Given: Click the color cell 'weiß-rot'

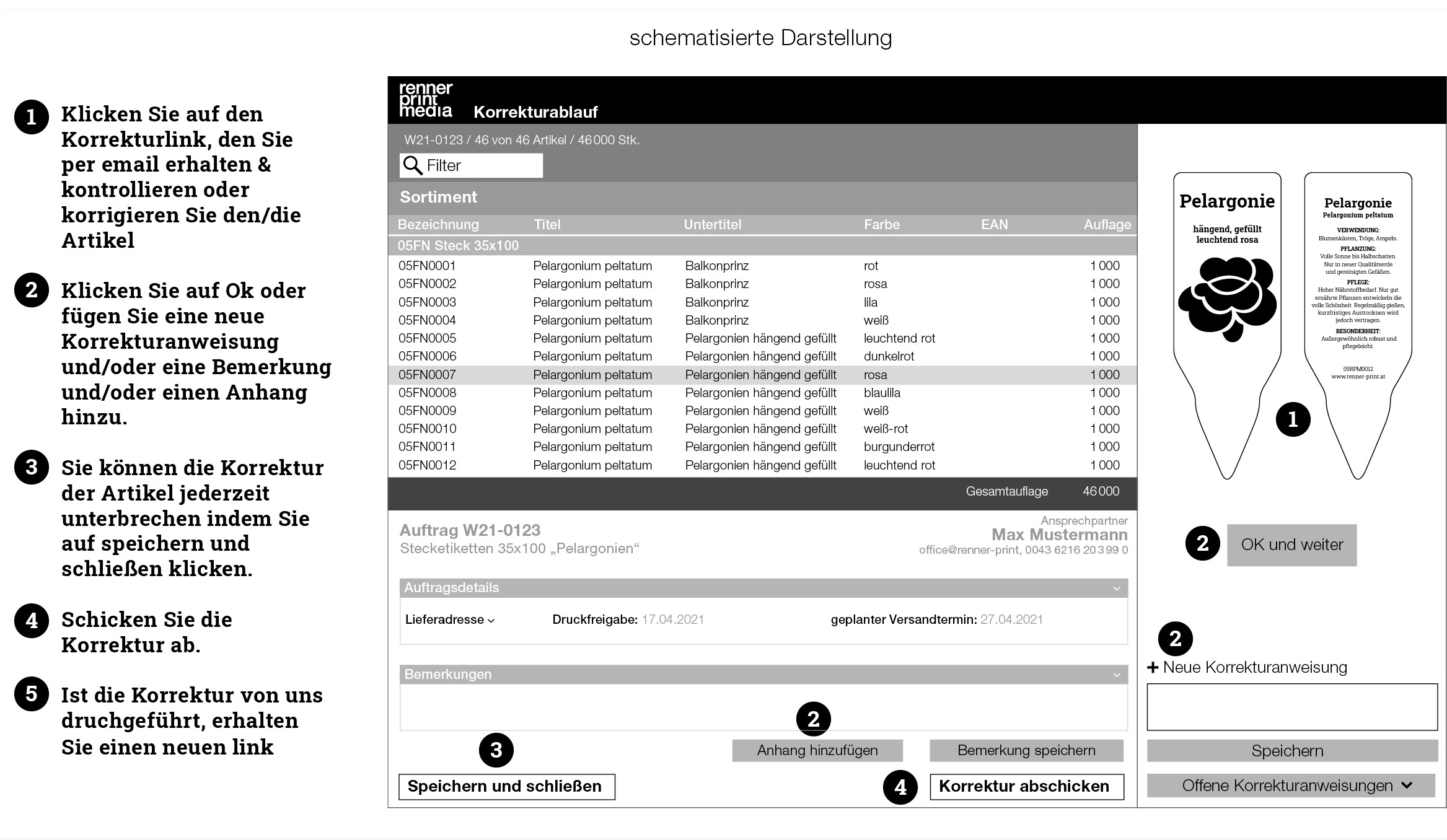Looking at the screenshot, I should click(x=886, y=429).
